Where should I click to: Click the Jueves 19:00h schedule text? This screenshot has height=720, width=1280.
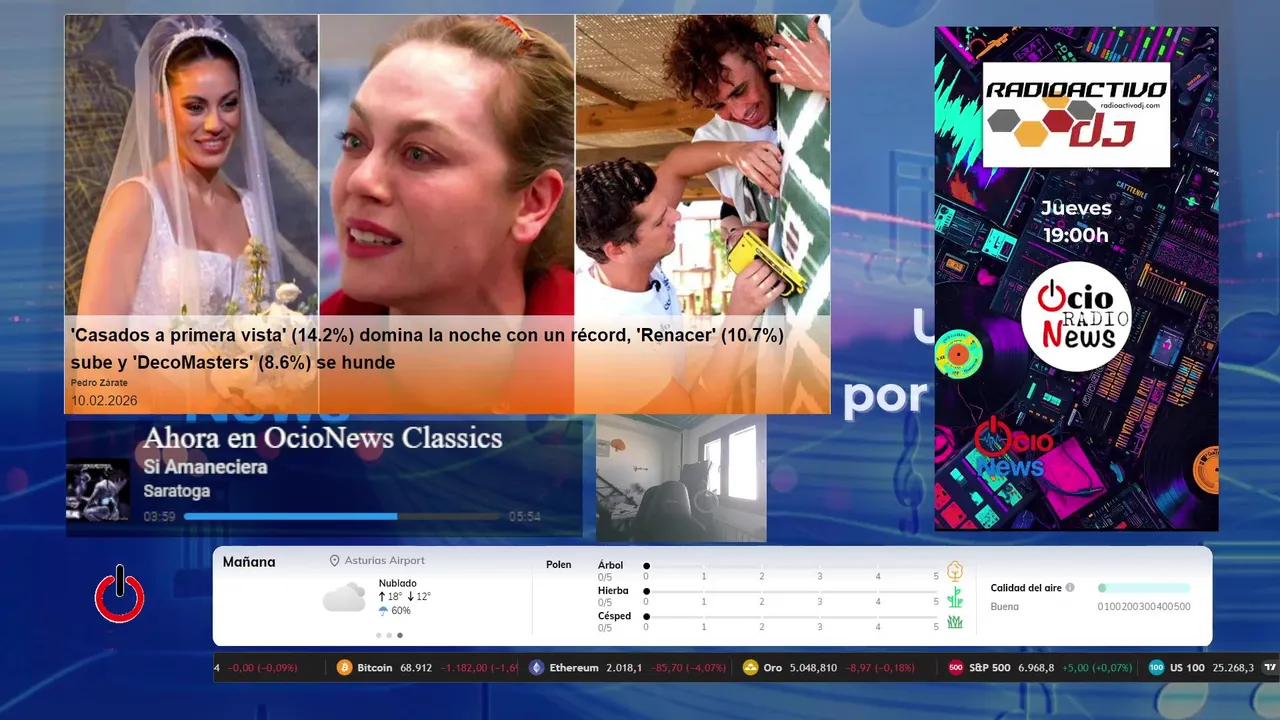click(x=1076, y=222)
